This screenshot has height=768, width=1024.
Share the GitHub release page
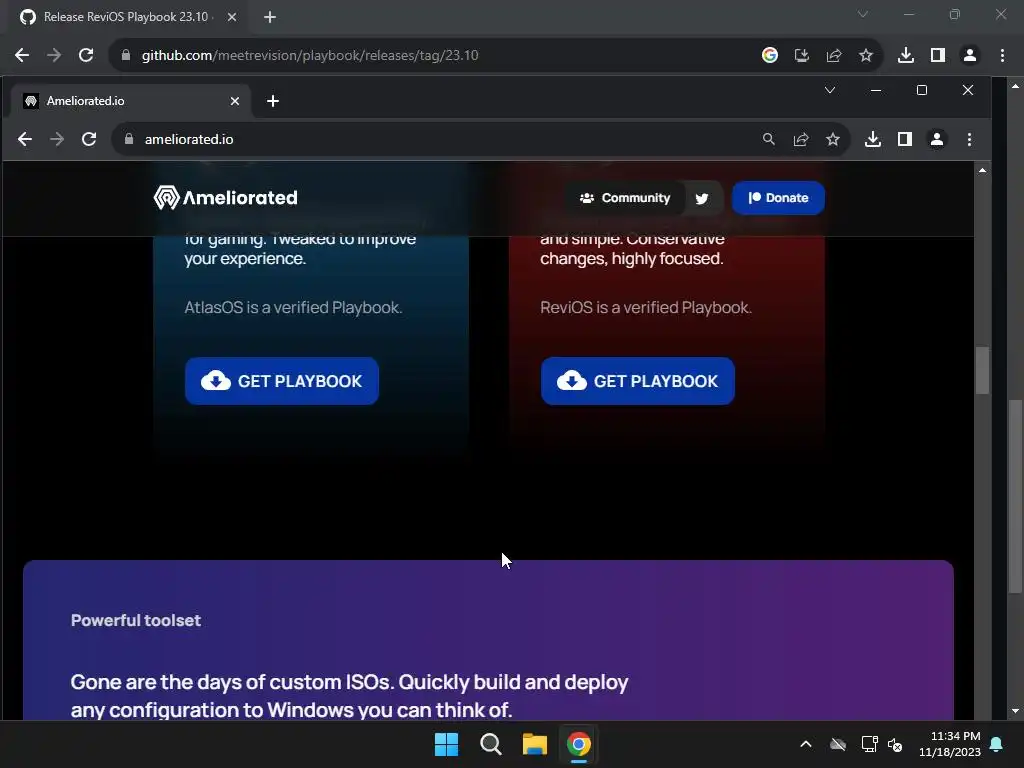click(833, 55)
